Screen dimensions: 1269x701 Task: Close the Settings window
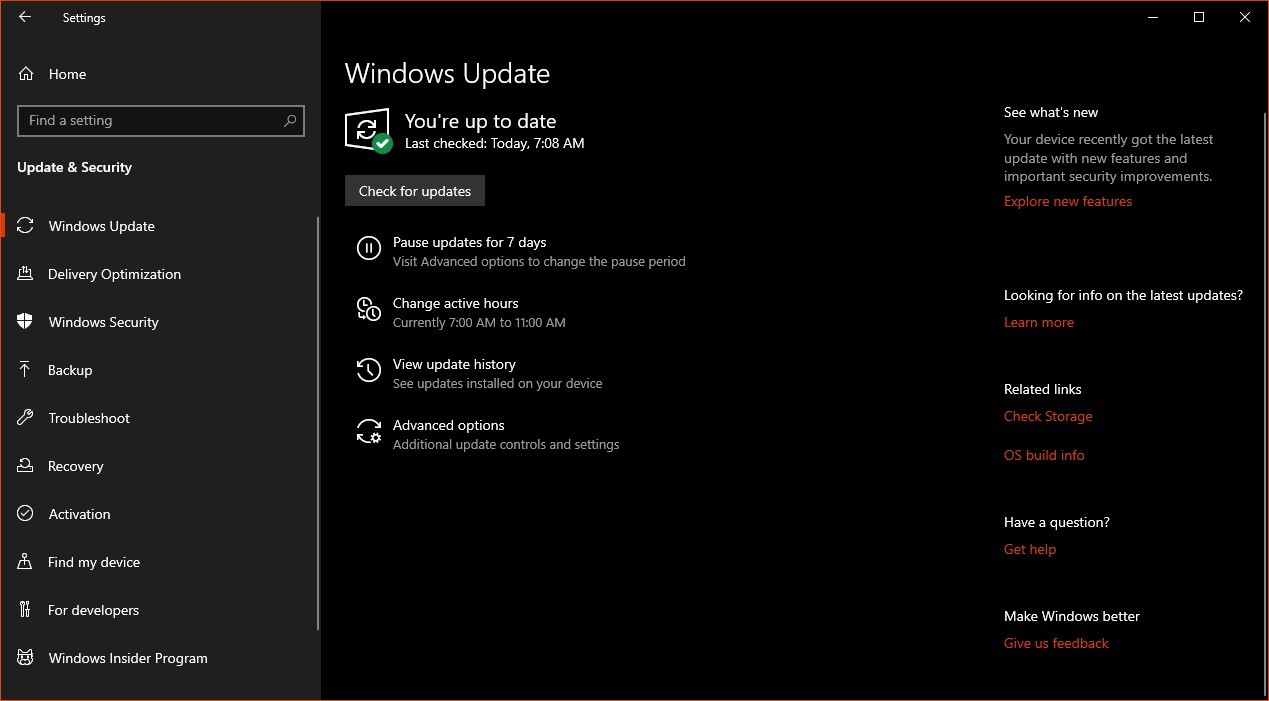1245,17
